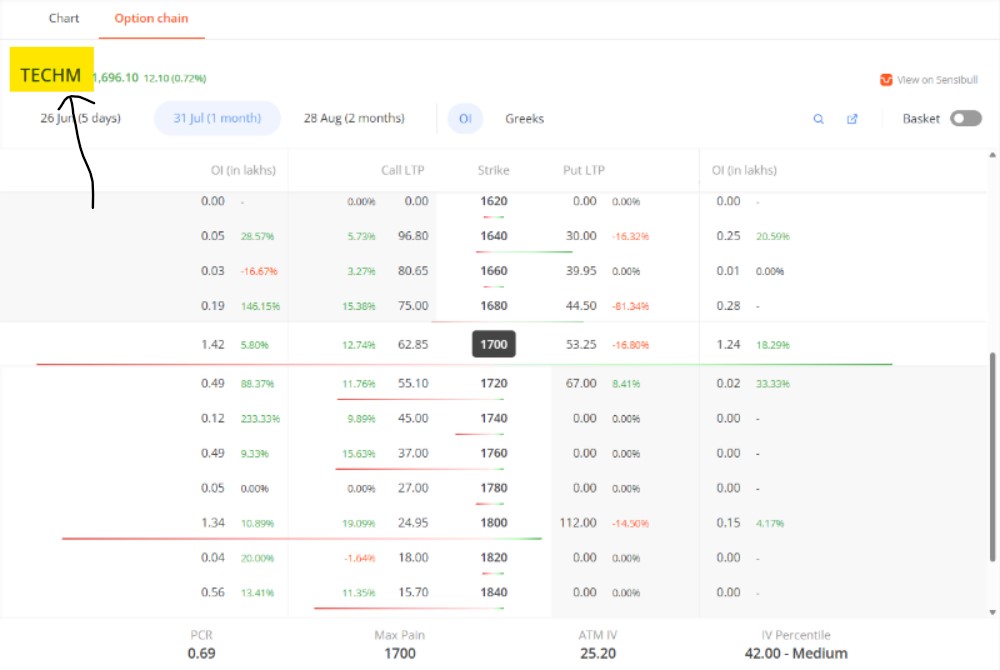
Task: Click the vertical scrollbar thumb
Action: tap(992, 455)
